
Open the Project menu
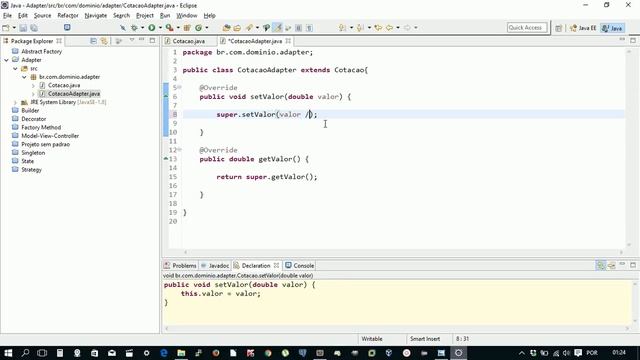tap(145, 16)
